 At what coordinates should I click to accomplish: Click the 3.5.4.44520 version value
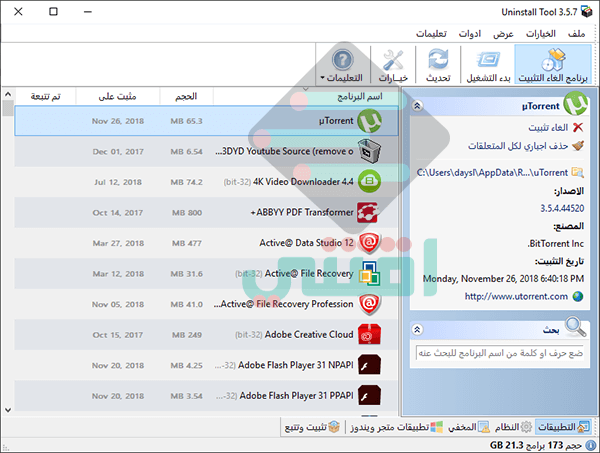562,208
